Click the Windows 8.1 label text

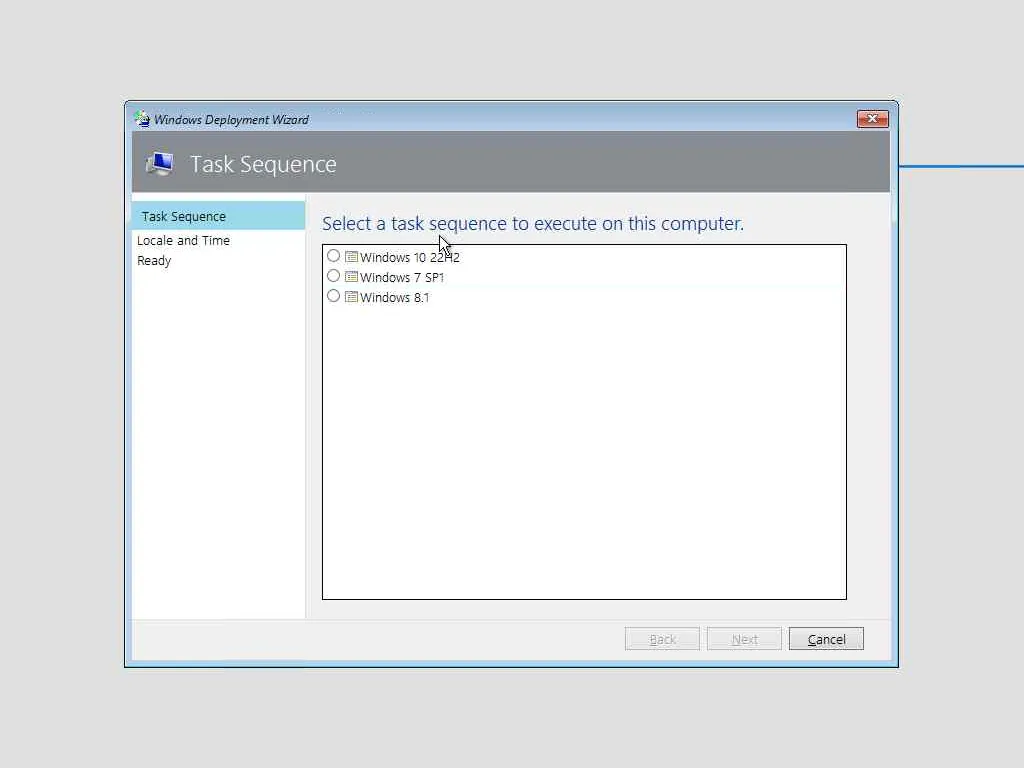[x=394, y=298]
